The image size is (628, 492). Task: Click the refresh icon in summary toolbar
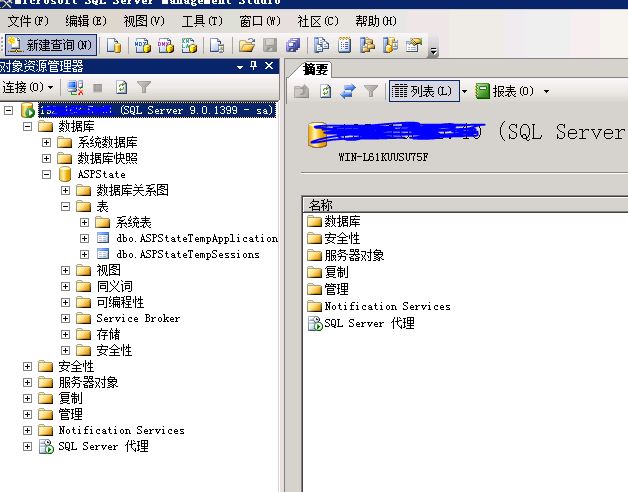[325, 91]
